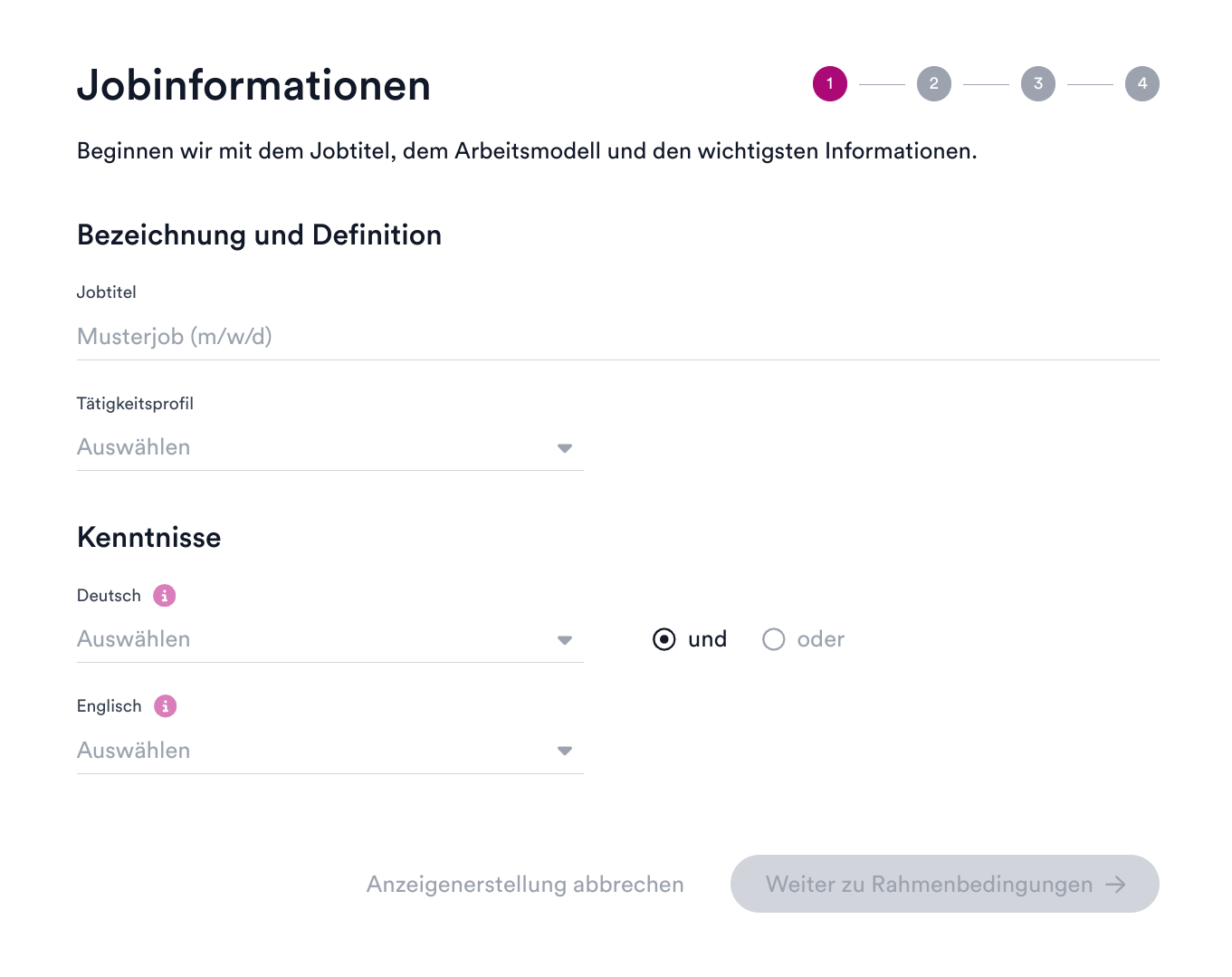Click the arrow icon on the Weiter button
The width and height of the screenshot is (1232, 977).
point(1115,885)
